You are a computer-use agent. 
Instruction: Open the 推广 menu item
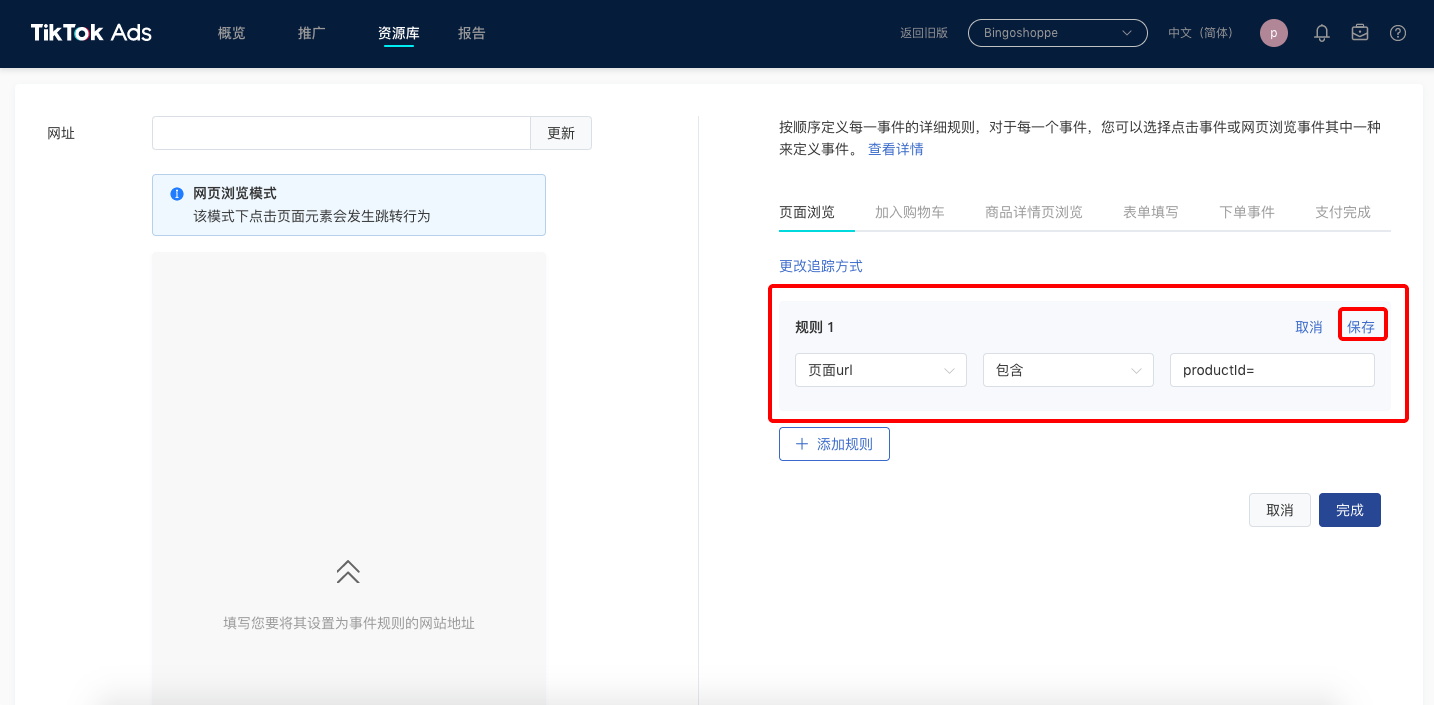coord(311,33)
